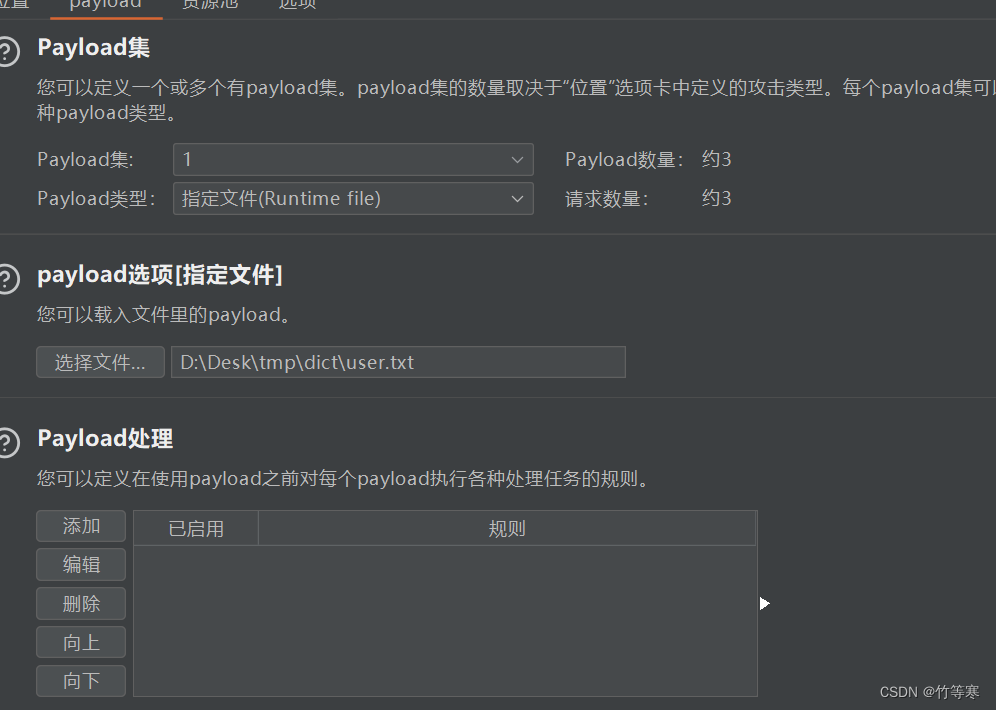The image size is (996, 710).
Task: Move the rule up with 向上
Action: coord(81,642)
